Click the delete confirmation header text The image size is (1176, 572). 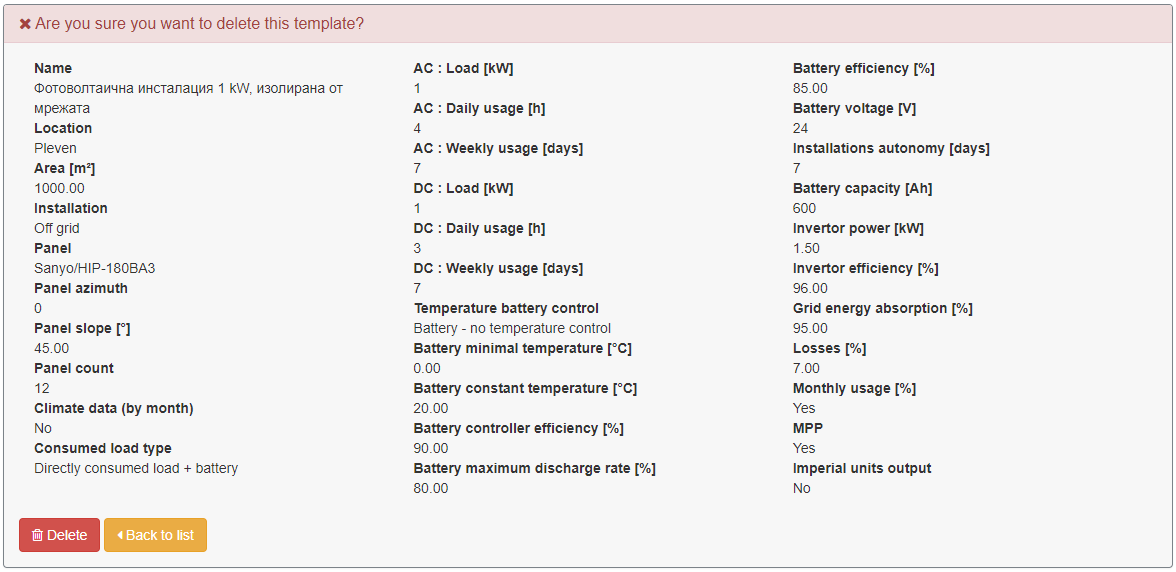coord(200,24)
